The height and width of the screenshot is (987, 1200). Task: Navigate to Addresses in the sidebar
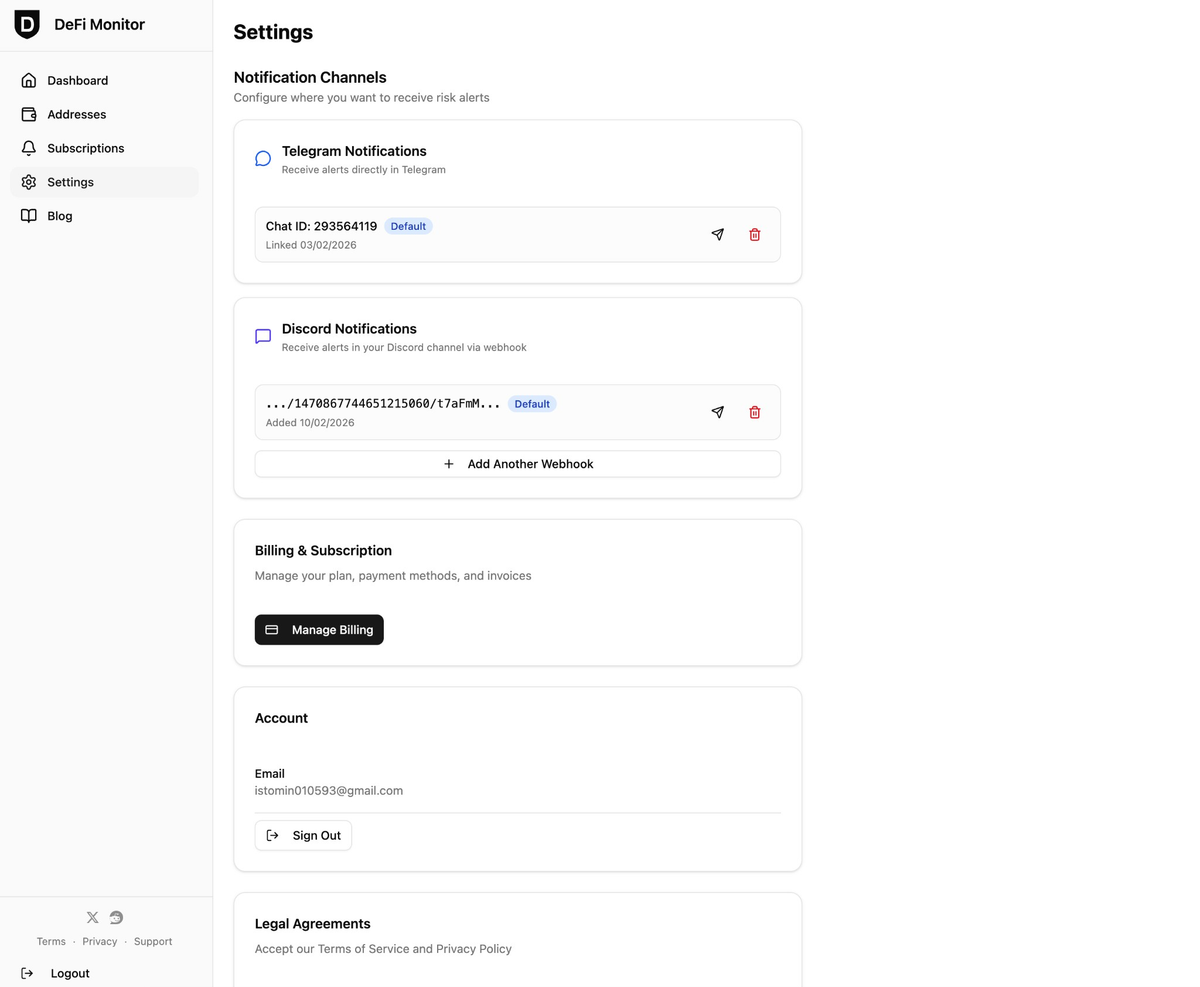77,114
